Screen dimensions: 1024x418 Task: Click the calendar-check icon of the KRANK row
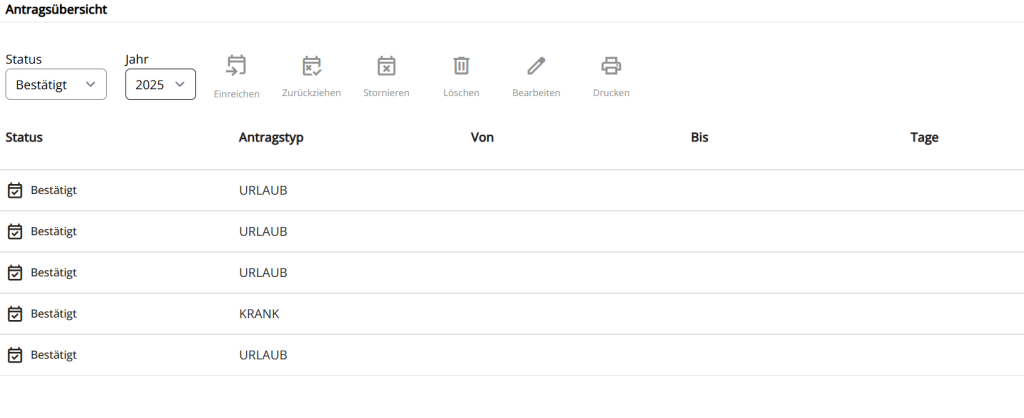15,314
